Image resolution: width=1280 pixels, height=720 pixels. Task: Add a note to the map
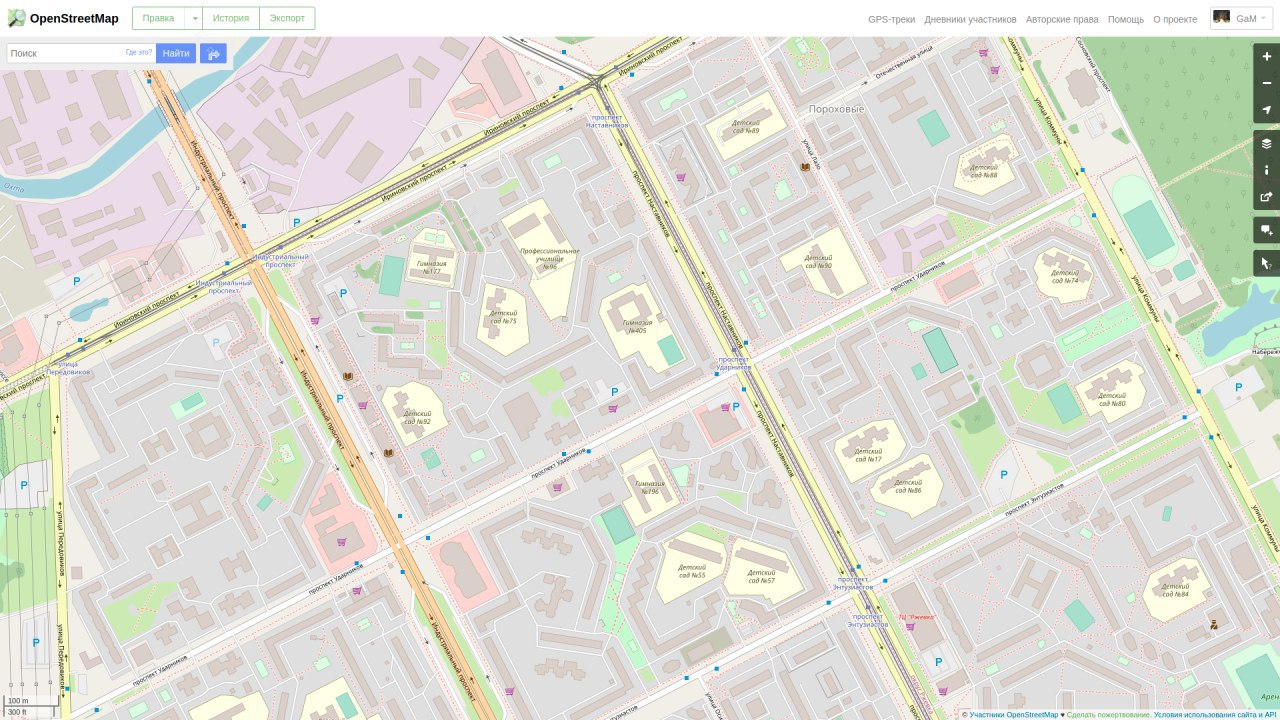[1266, 230]
